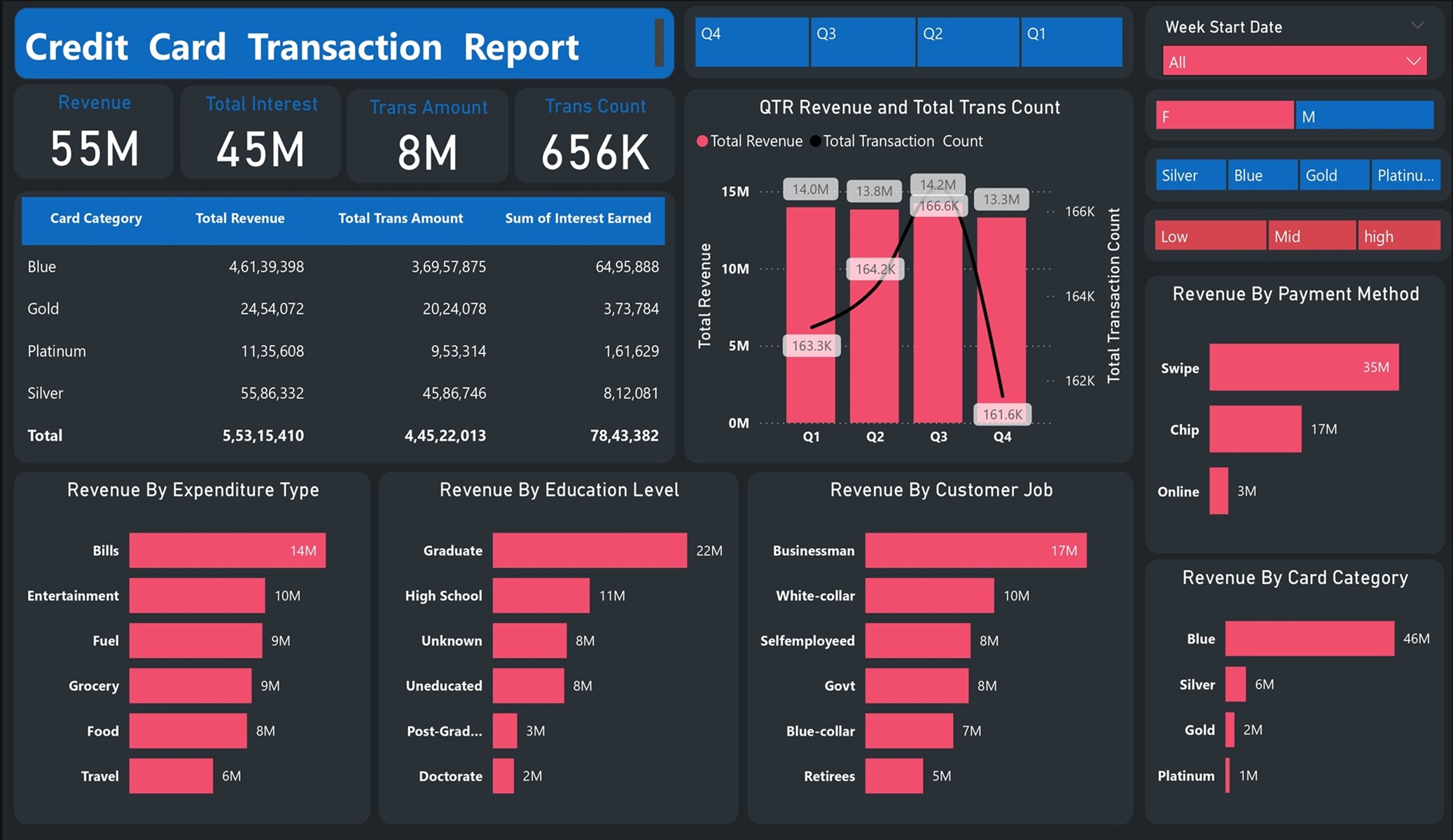Click Total Transaction Count legend black marker
The height and width of the screenshot is (840, 1453).
(x=815, y=141)
